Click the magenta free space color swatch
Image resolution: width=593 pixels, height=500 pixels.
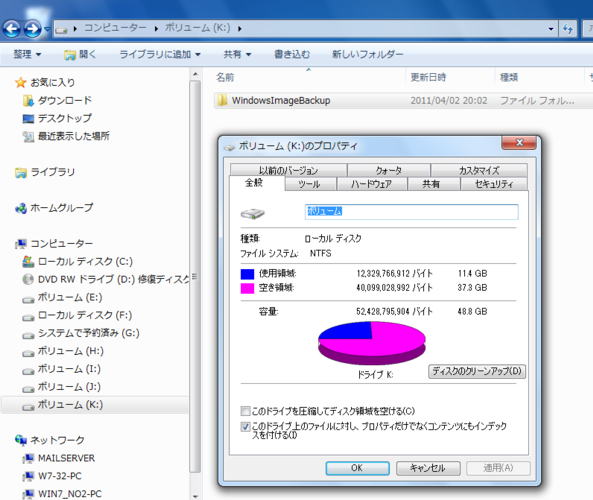[247, 288]
